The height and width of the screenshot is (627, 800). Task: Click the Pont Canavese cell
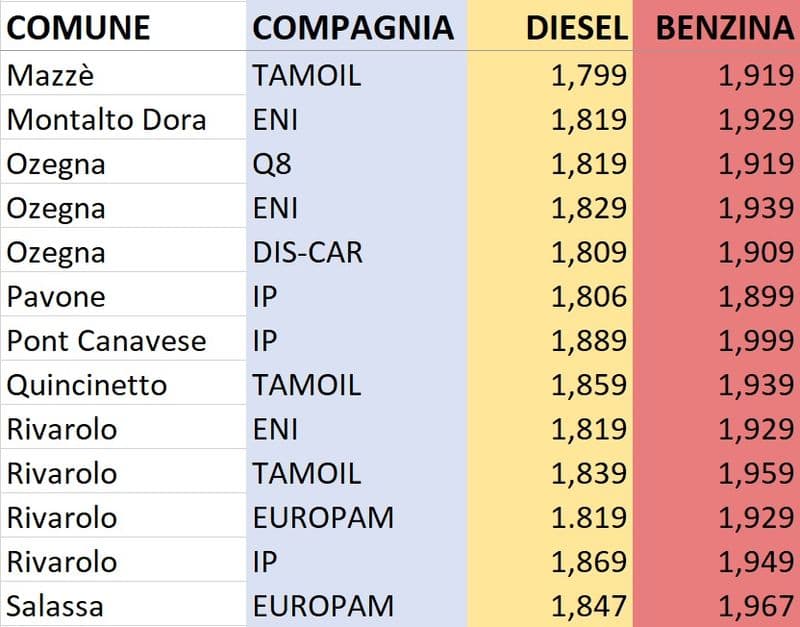pyautogui.click(x=106, y=341)
